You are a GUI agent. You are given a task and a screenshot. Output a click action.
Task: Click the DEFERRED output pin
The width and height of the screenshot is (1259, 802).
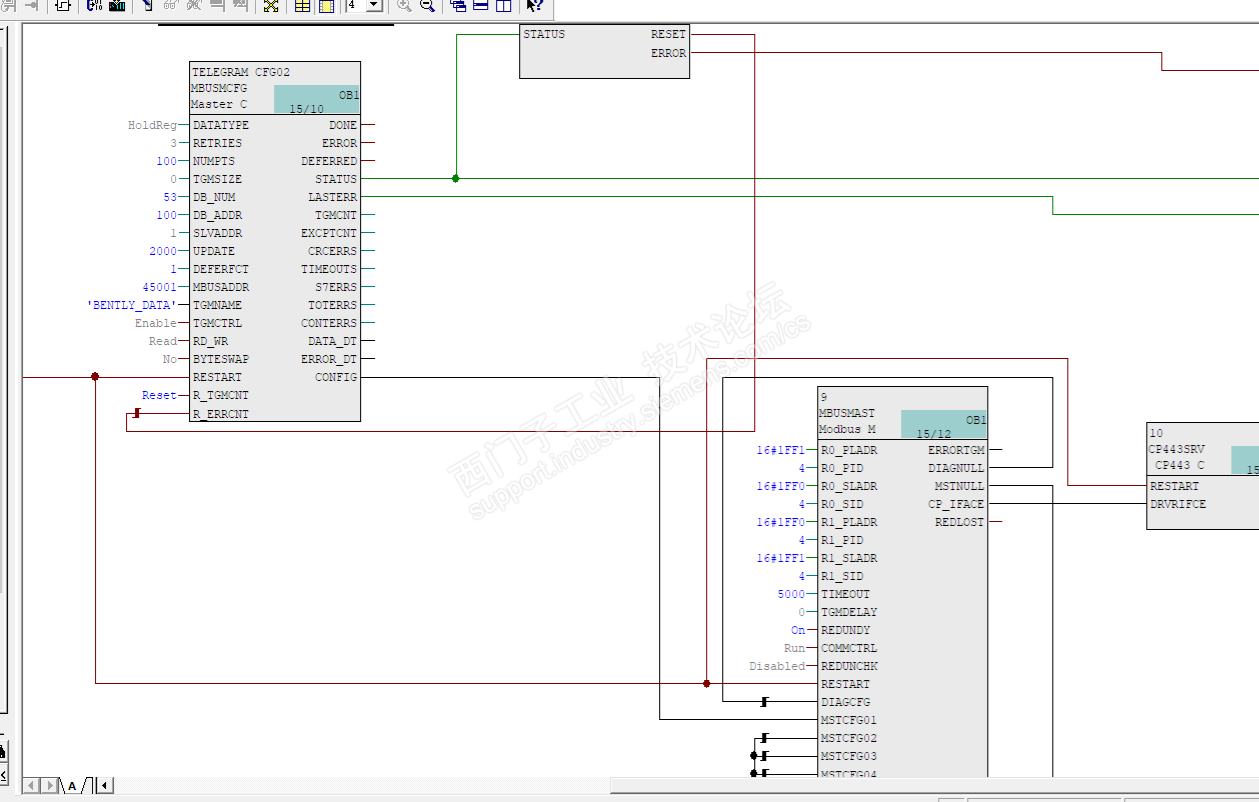click(x=329, y=161)
